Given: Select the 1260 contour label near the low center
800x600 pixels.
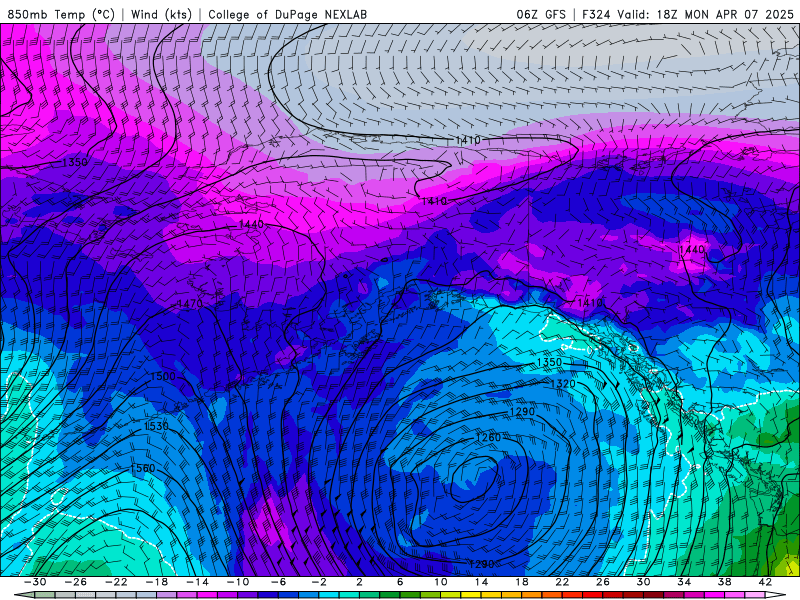Looking at the screenshot, I should click(488, 437).
